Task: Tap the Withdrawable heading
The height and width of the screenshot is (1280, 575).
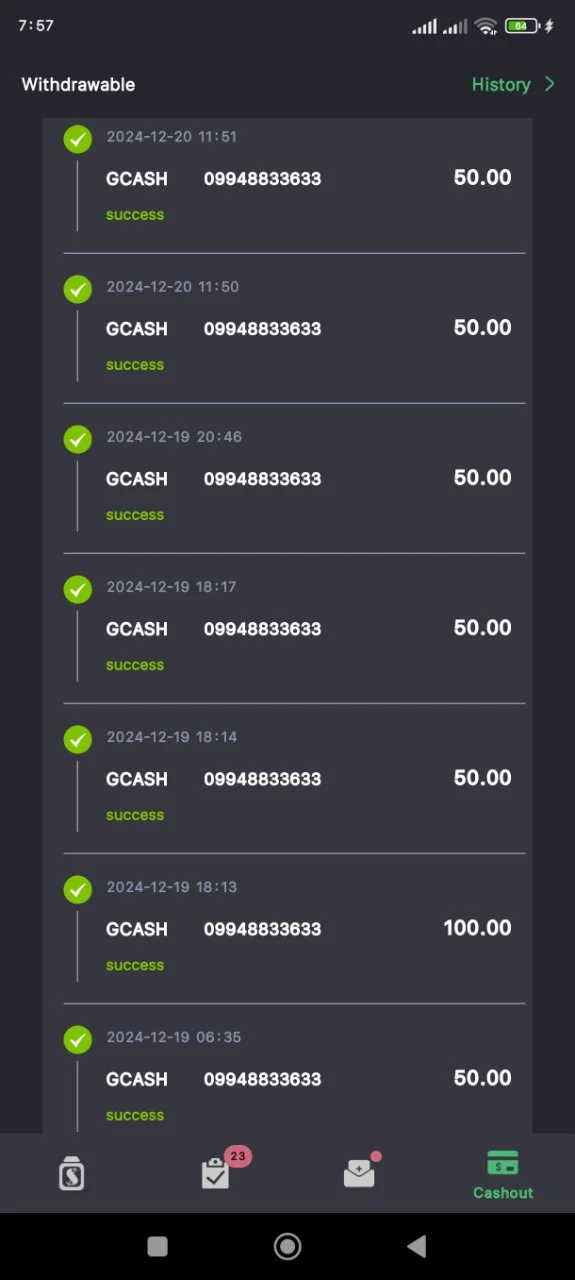Action: pos(78,85)
